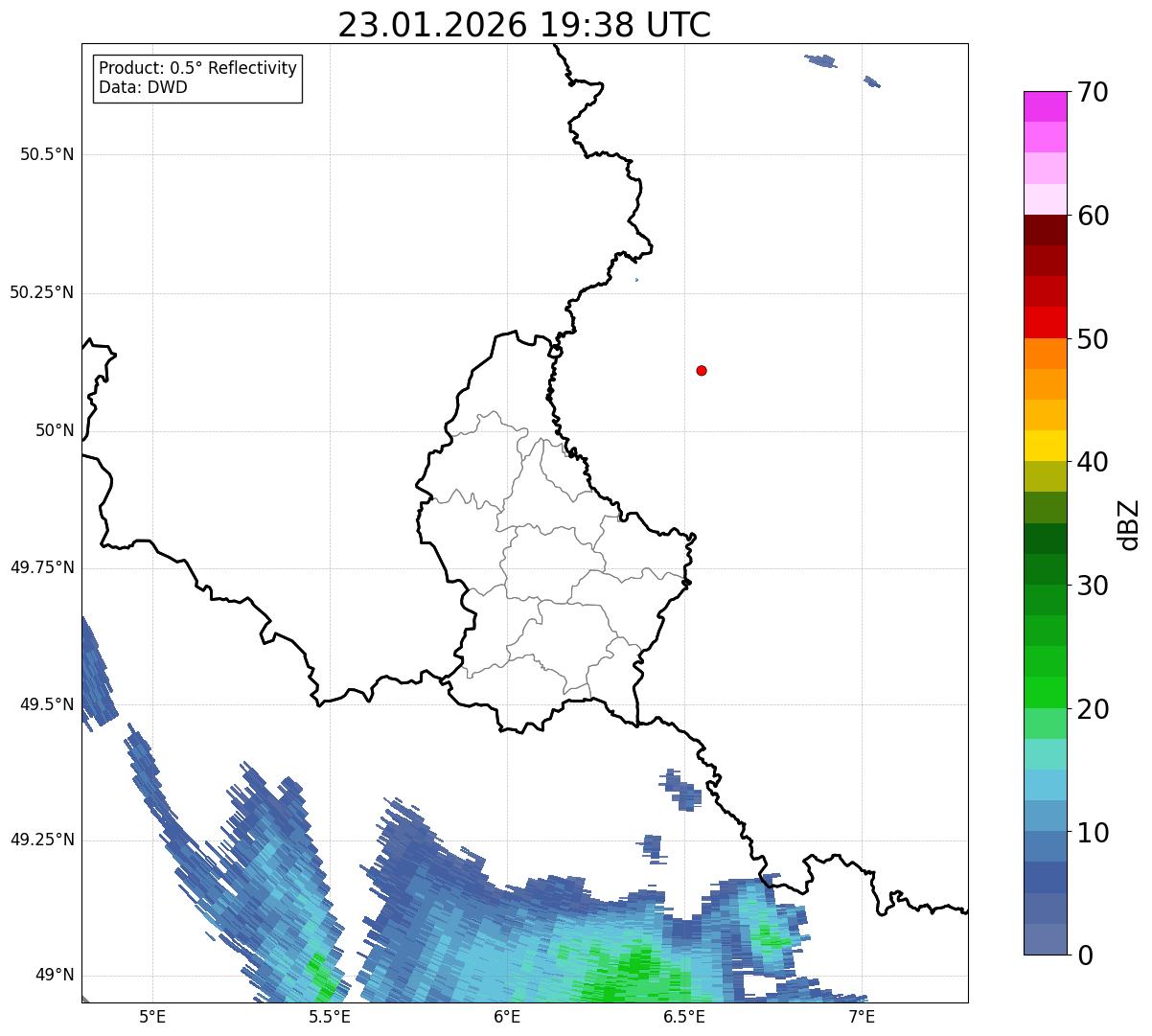1152x1036 pixels.
Task: Pick the grey-blue swatch just above 0
Action: (x=1046, y=939)
